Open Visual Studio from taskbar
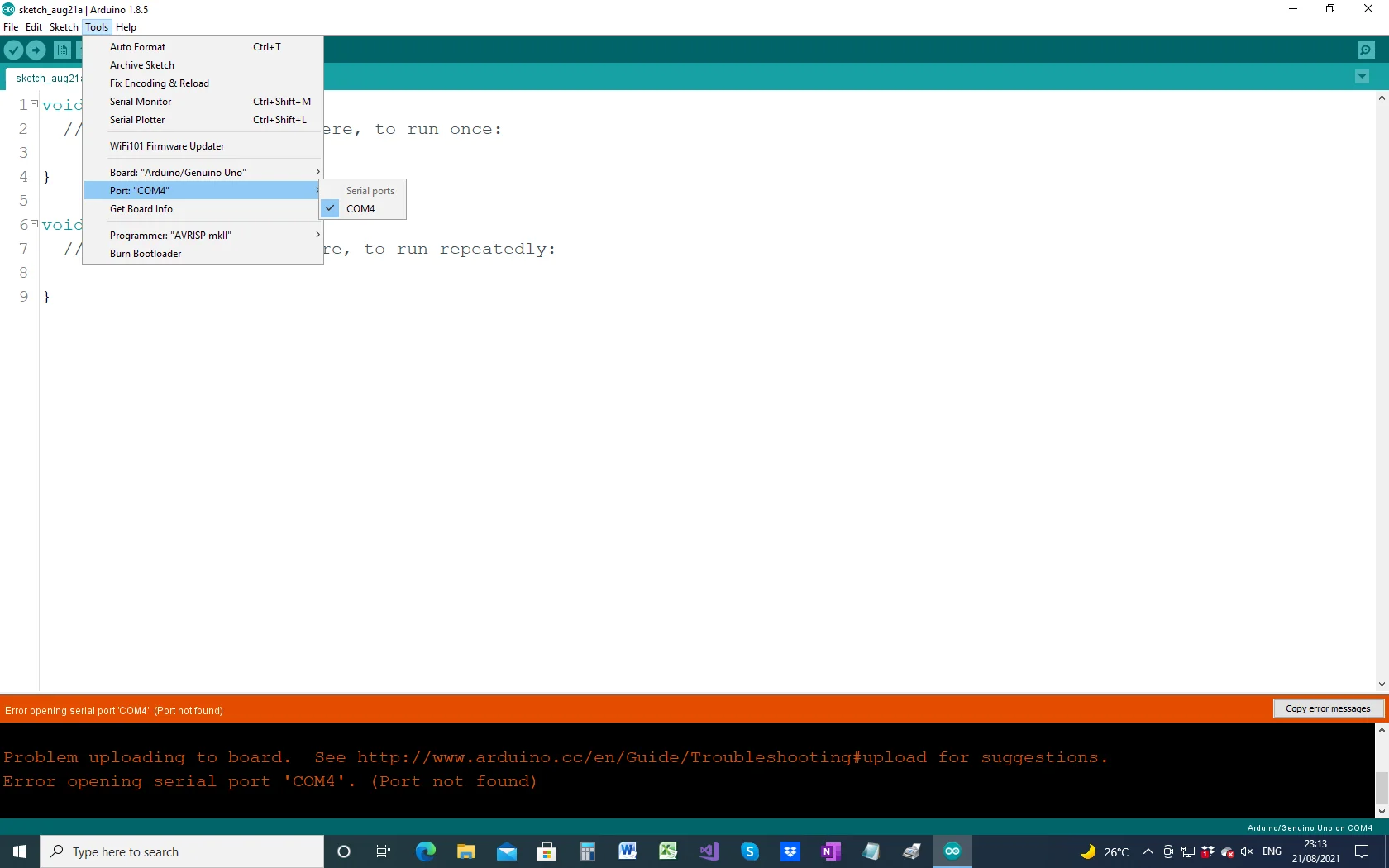 pos(709,851)
